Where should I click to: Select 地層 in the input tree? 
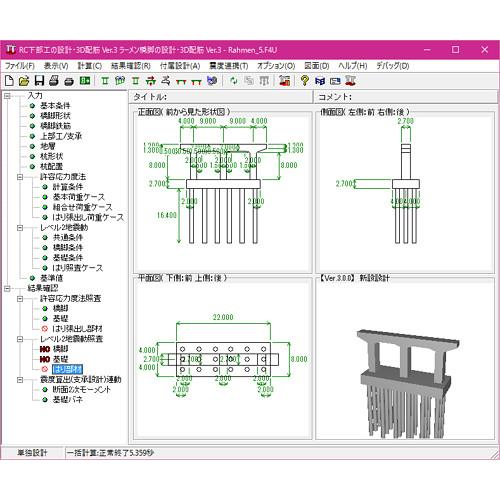(x=48, y=146)
